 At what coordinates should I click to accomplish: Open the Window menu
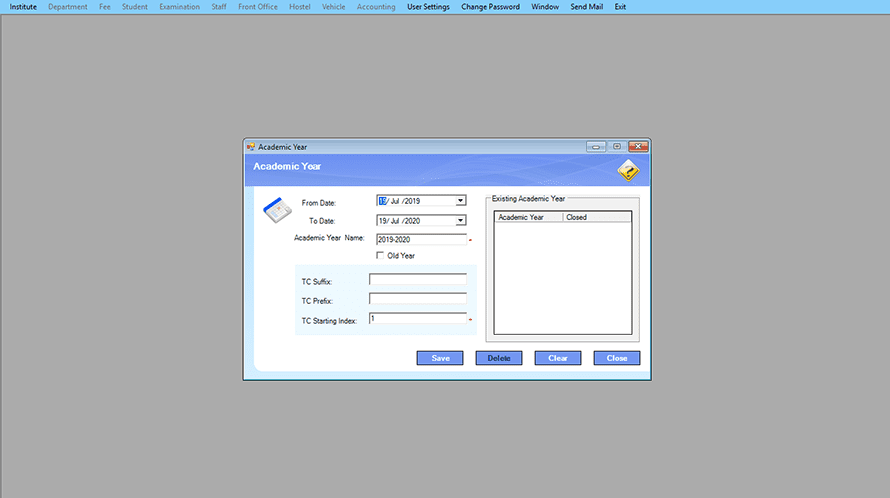coord(545,7)
